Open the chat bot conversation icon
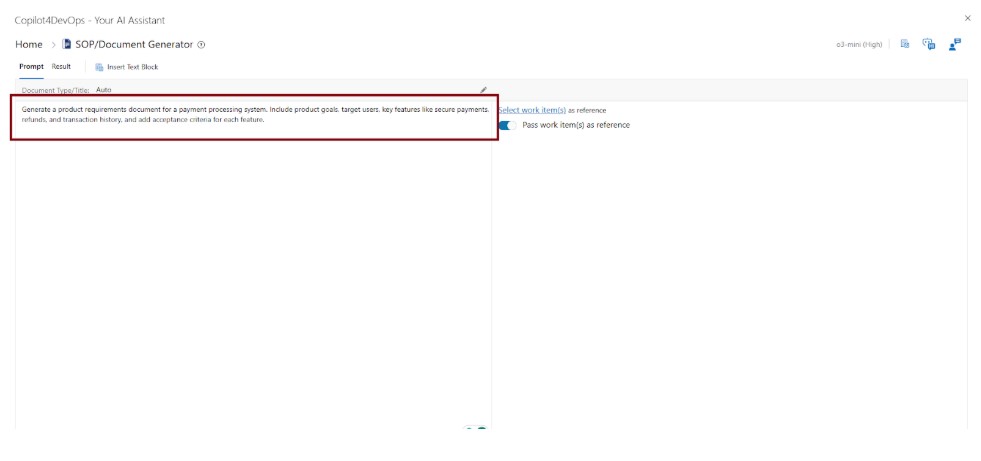This screenshot has height=461, width=981. pos(928,44)
